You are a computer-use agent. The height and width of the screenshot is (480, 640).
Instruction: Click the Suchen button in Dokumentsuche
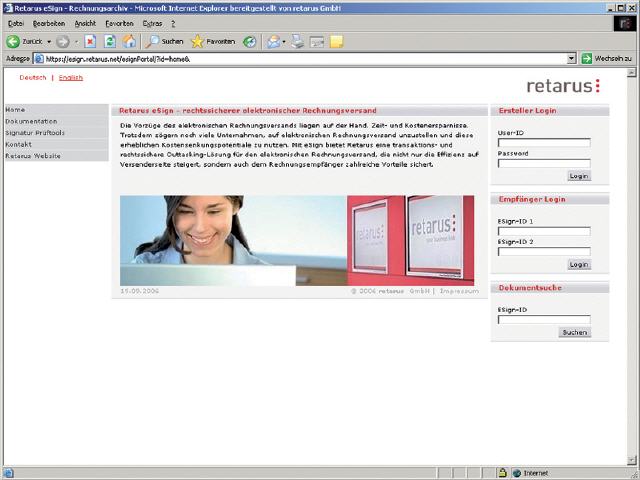point(575,332)
